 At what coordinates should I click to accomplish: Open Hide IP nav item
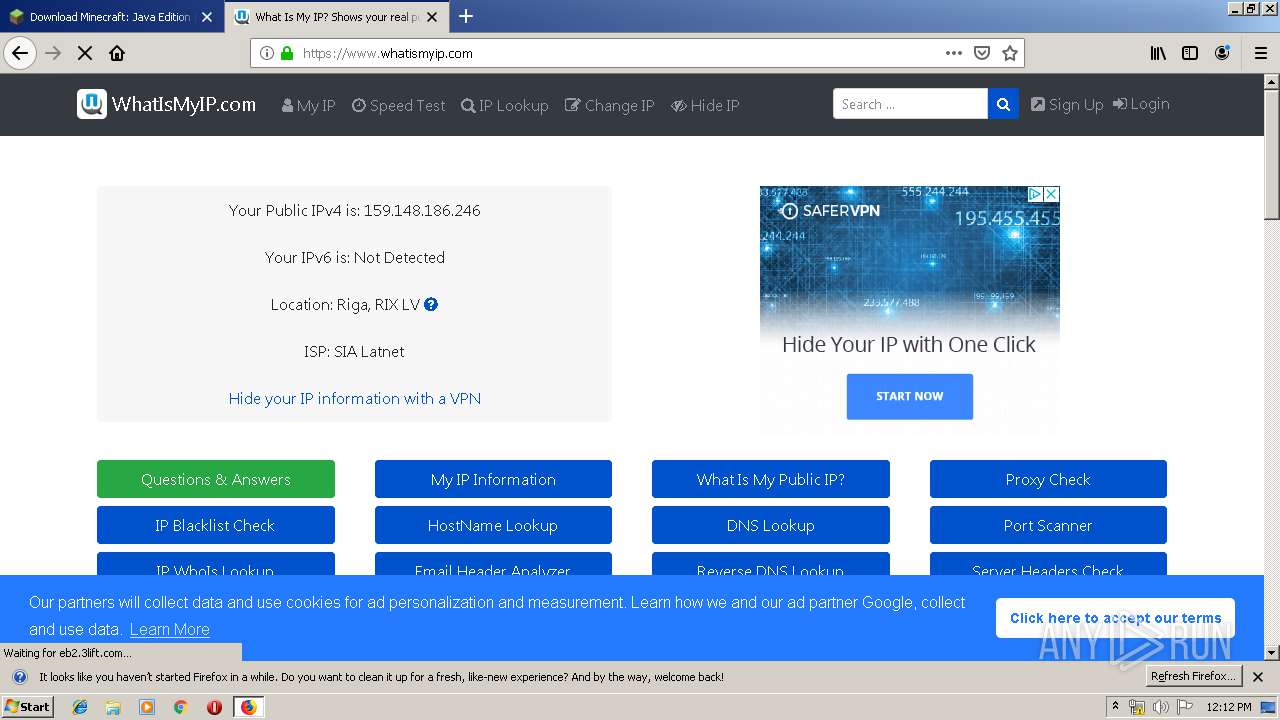coord(705,105)
